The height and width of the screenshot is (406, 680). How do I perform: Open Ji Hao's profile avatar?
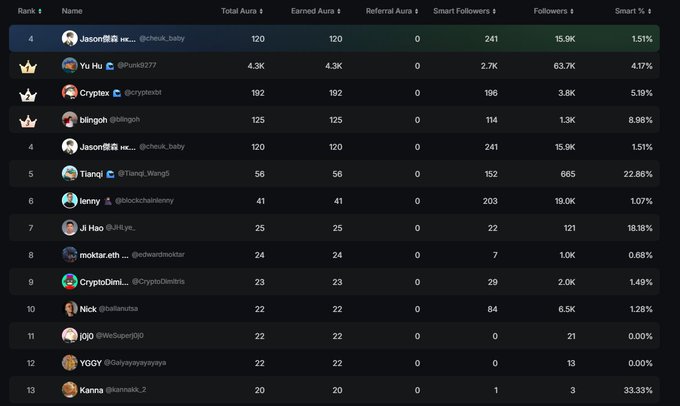[x=69, y=227]
